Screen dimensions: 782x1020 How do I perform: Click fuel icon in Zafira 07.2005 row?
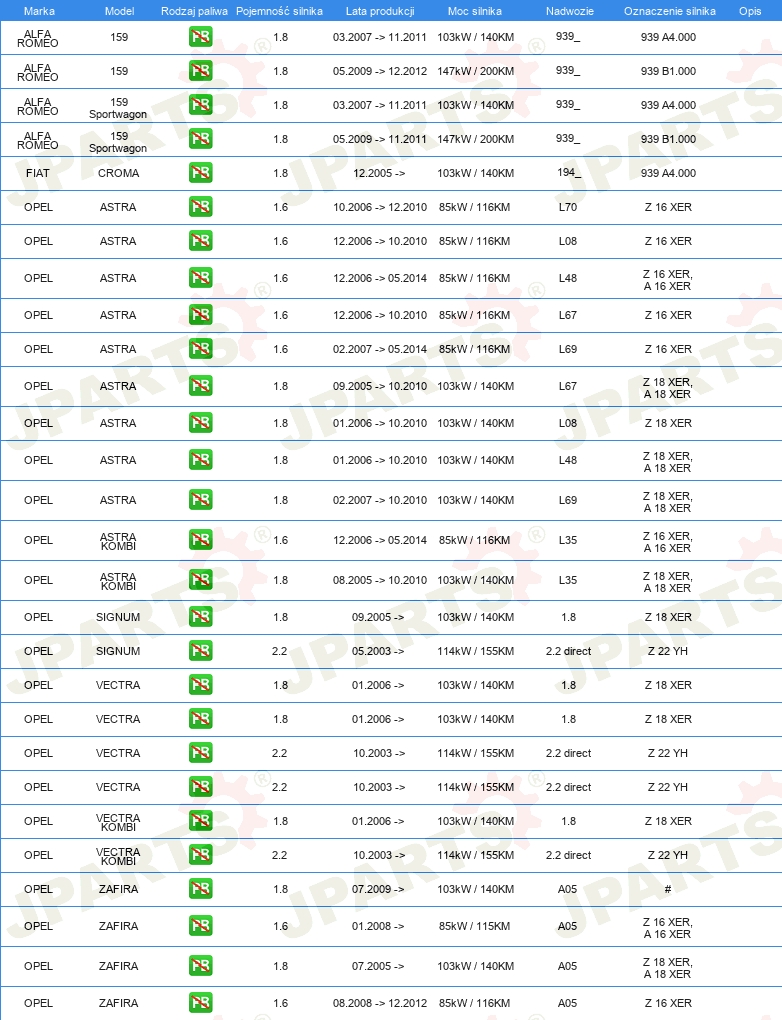point(200,966)
